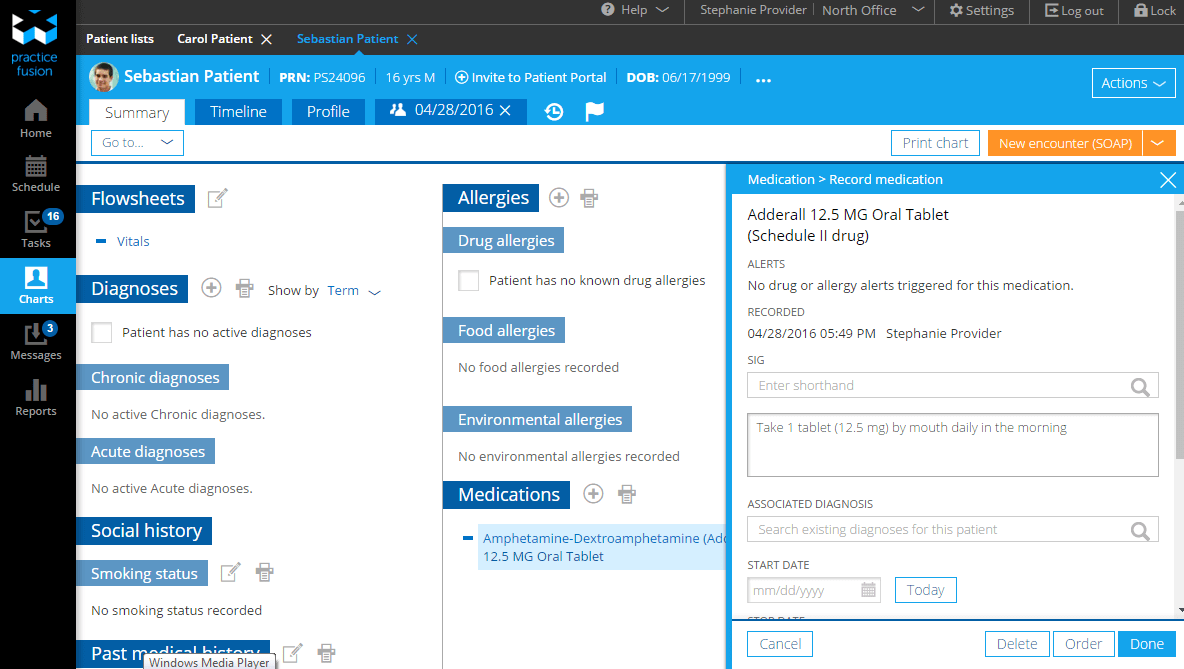Open the encounter history clock icon
The height and width of the screenshot is (669, 1184).
pos(554,112)
